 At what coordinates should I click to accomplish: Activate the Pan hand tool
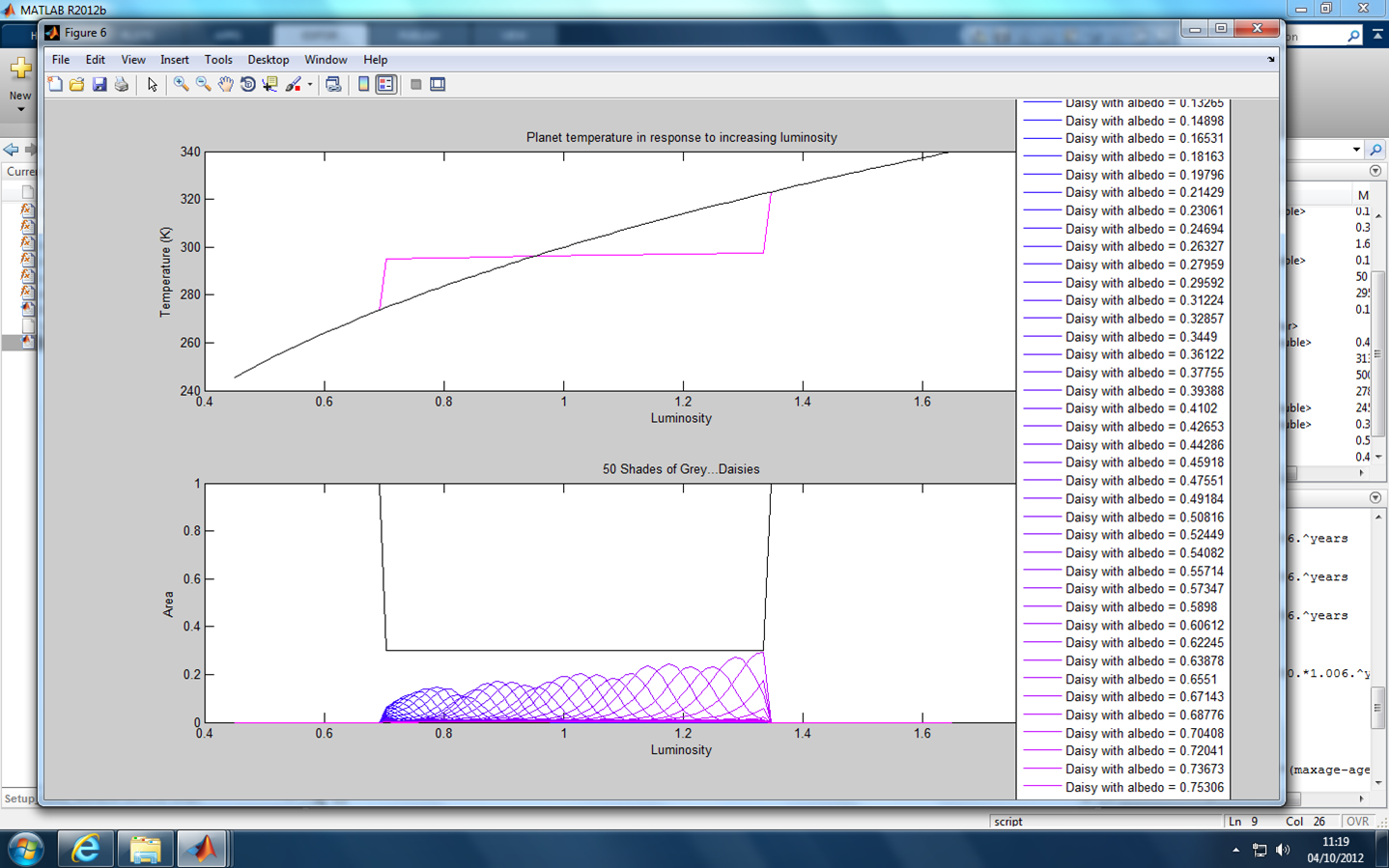click(x=225, y=85)
